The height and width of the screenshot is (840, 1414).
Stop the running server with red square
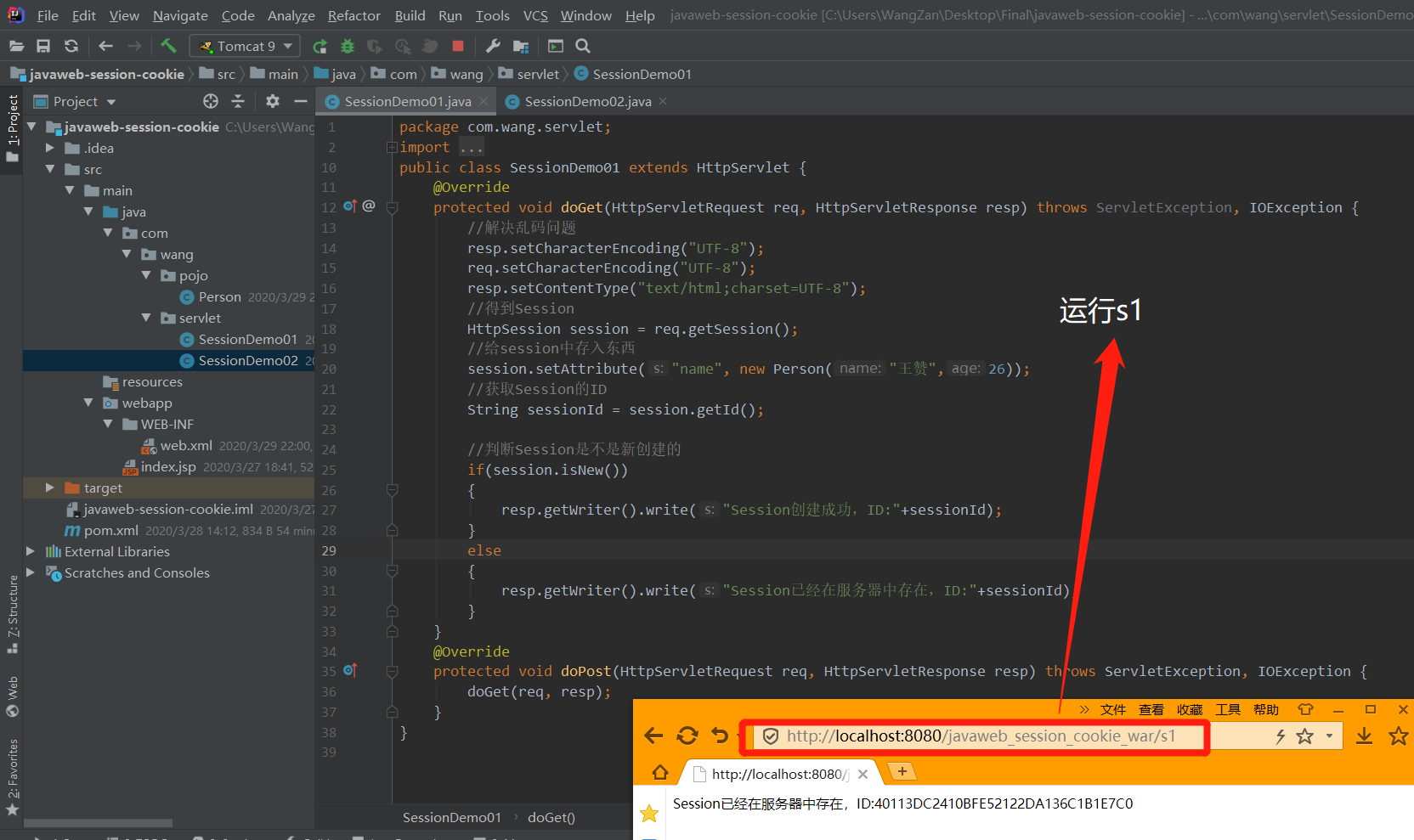pos(458,46)
